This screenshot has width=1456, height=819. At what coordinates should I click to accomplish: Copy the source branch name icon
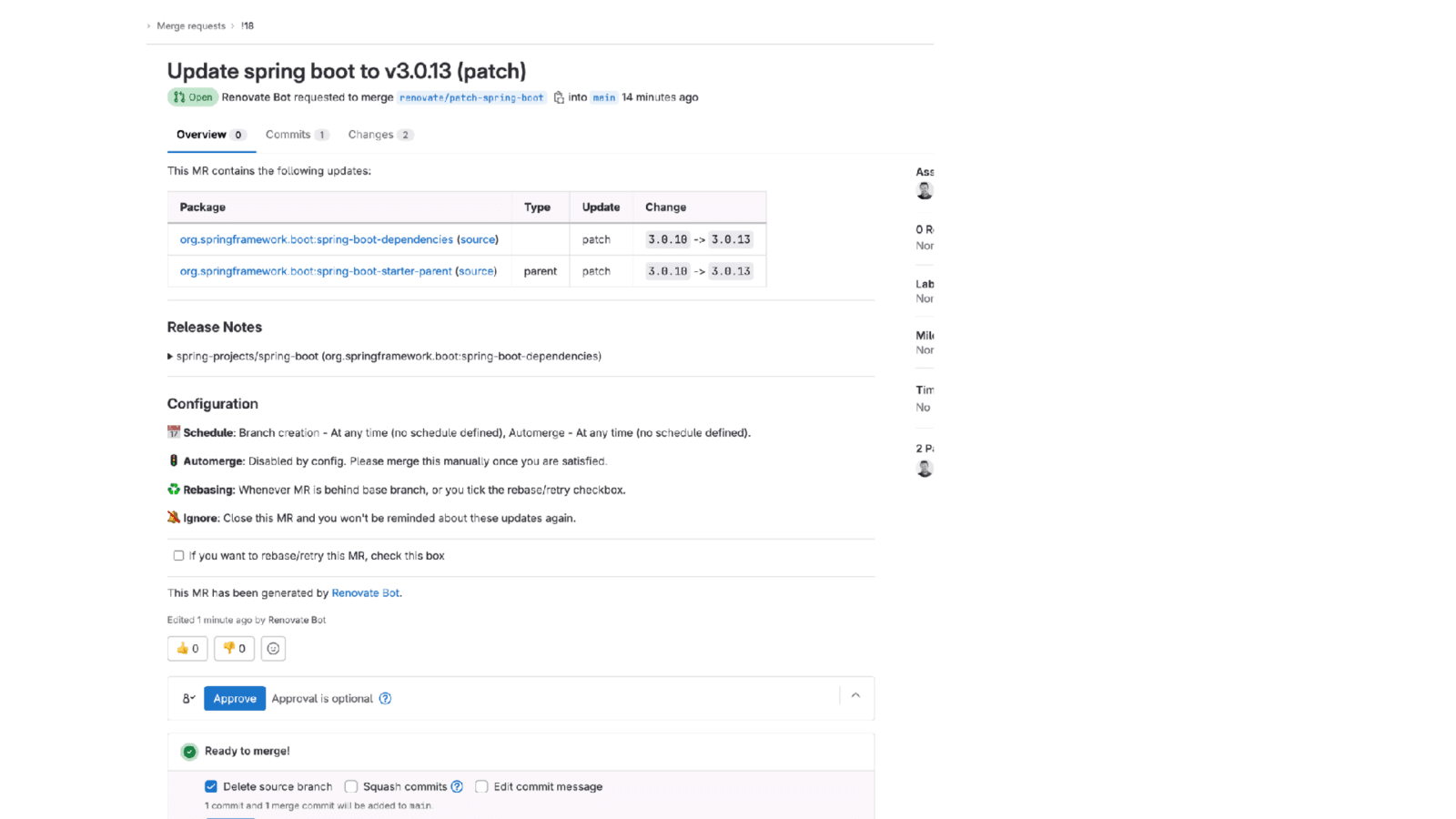pos(559,97)
